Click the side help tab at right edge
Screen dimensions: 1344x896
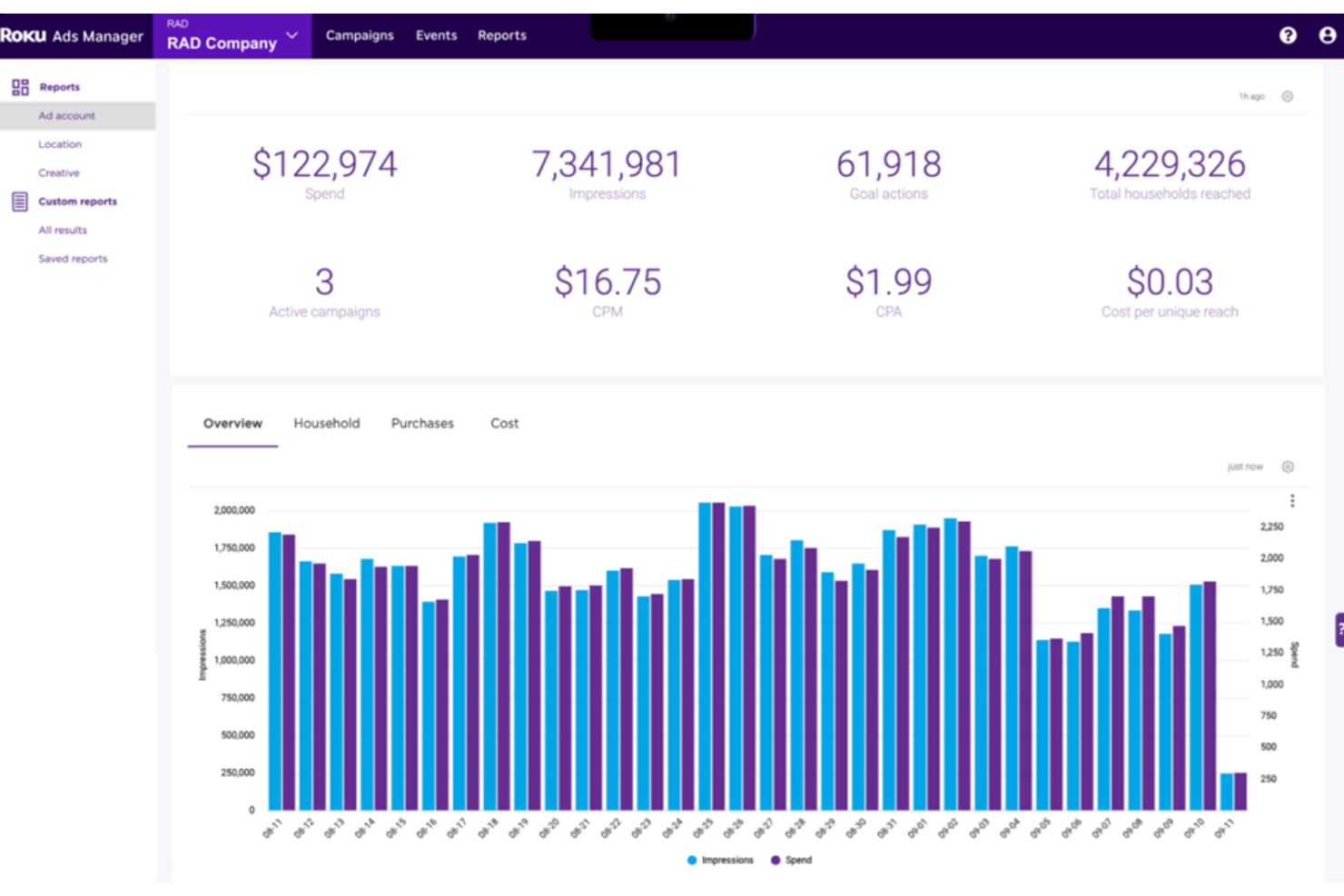(x=1339, y=629)
